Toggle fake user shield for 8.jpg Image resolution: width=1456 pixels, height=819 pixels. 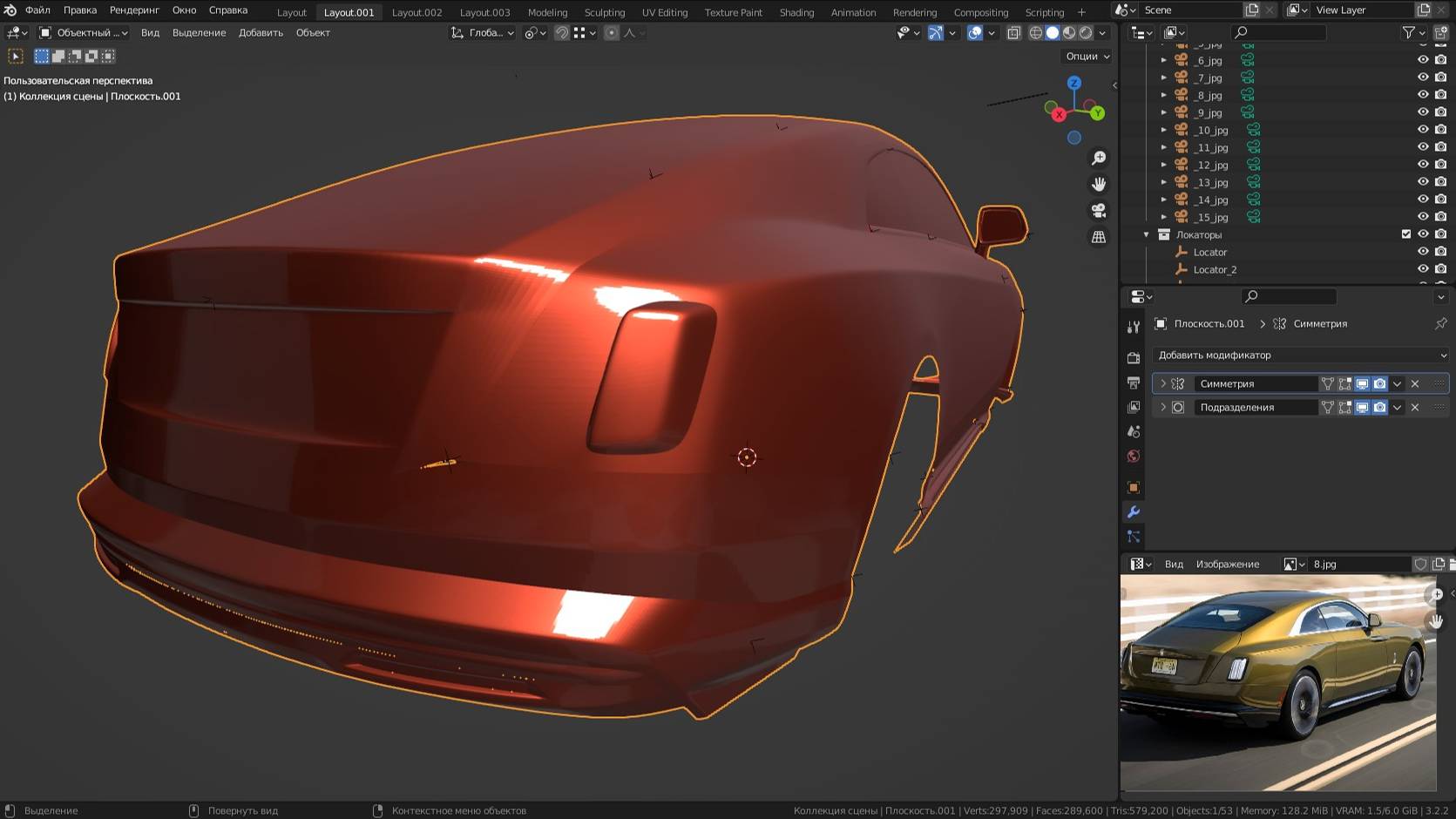1420,564
